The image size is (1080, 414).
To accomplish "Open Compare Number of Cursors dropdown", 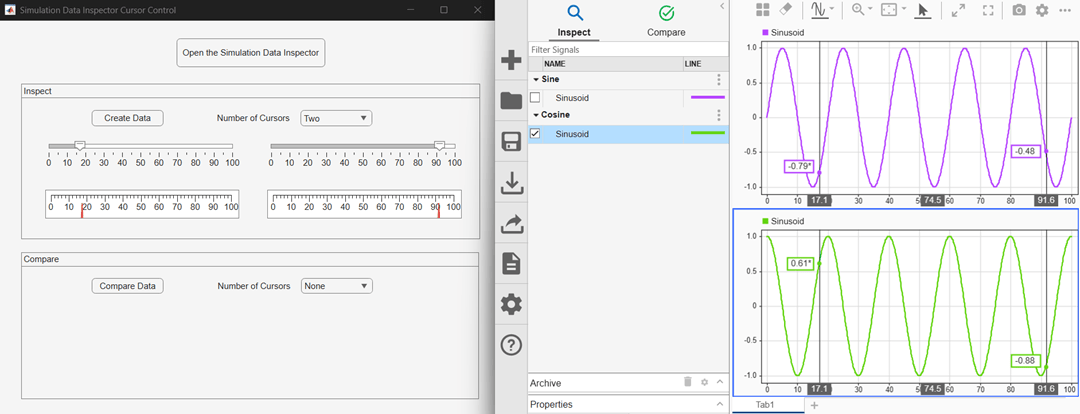I will pos(337,286).
